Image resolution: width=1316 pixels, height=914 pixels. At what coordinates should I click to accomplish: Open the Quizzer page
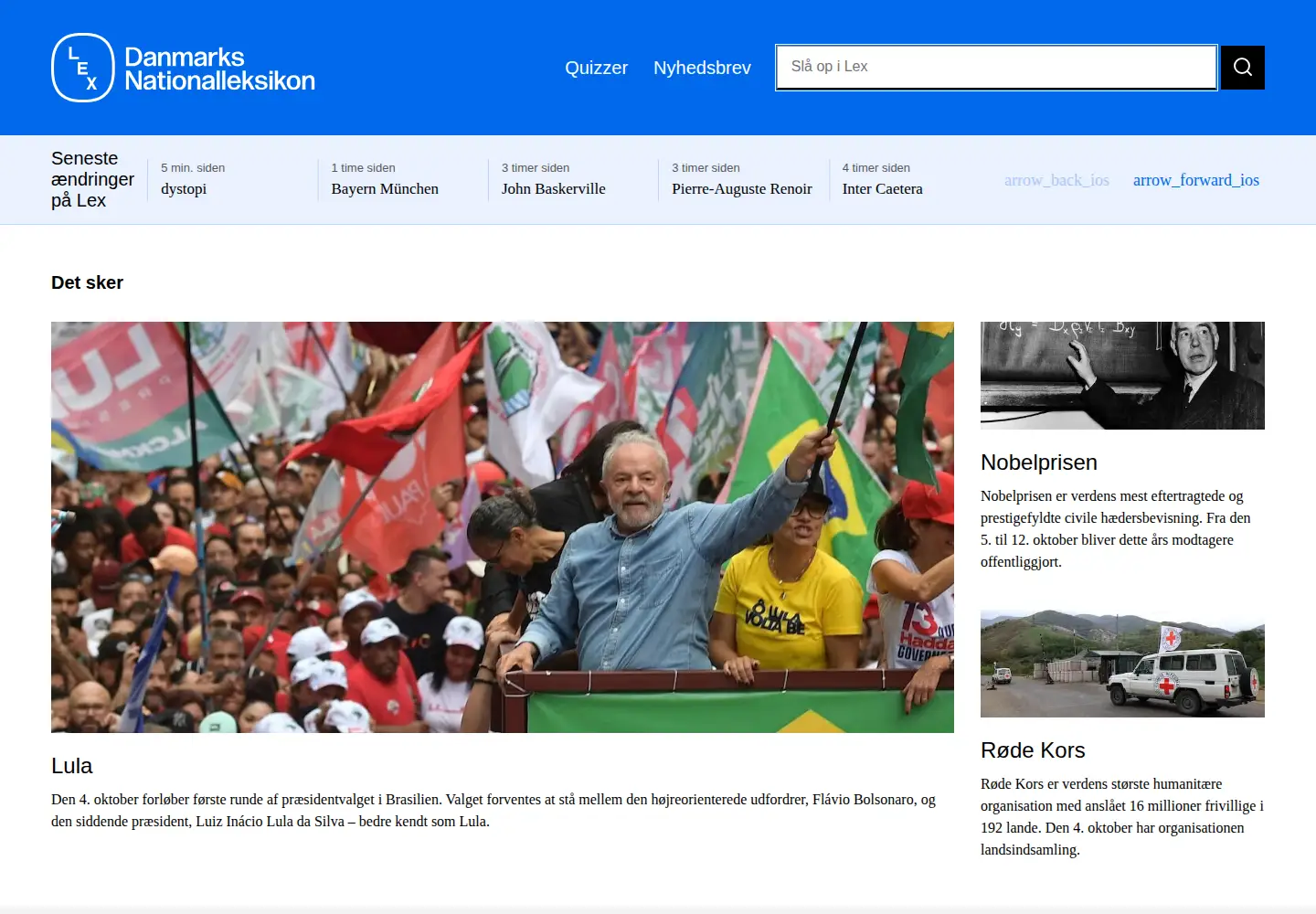pyautogui.click(x=596, y=68)
